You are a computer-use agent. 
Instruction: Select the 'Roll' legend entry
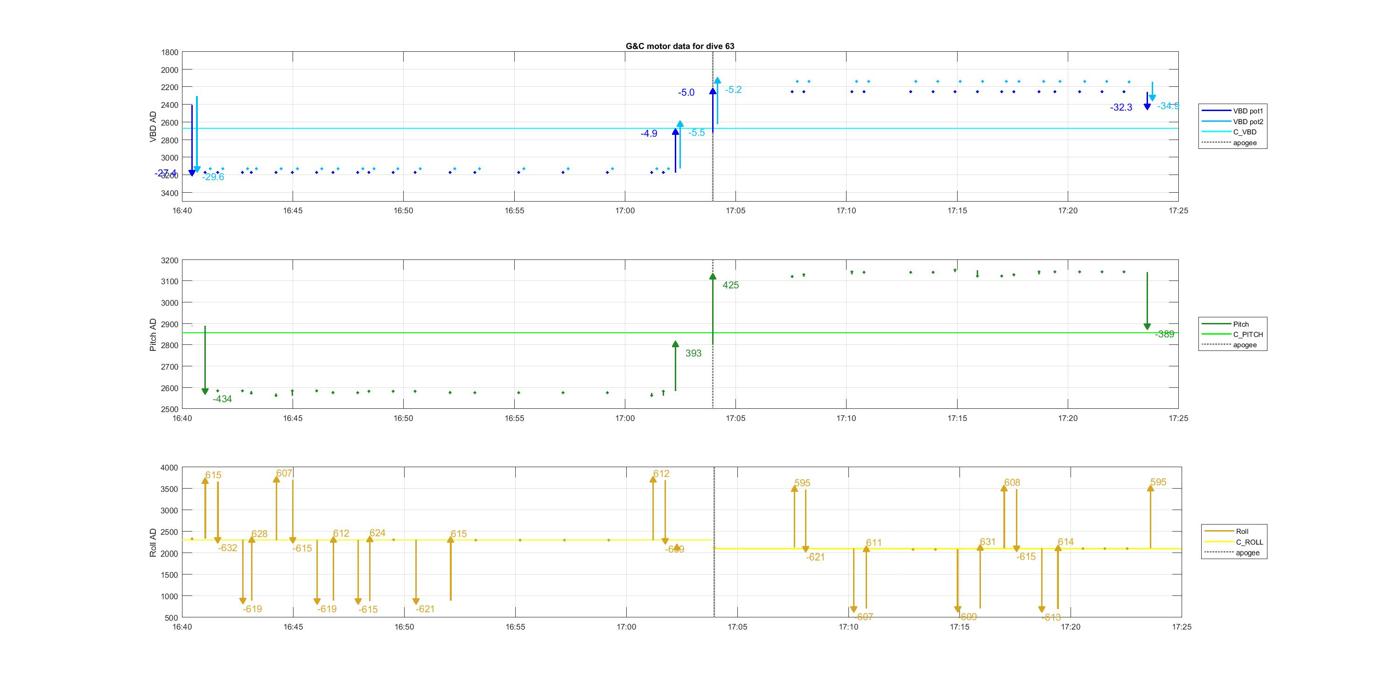pyautogui.click(x=1227, y=531)
